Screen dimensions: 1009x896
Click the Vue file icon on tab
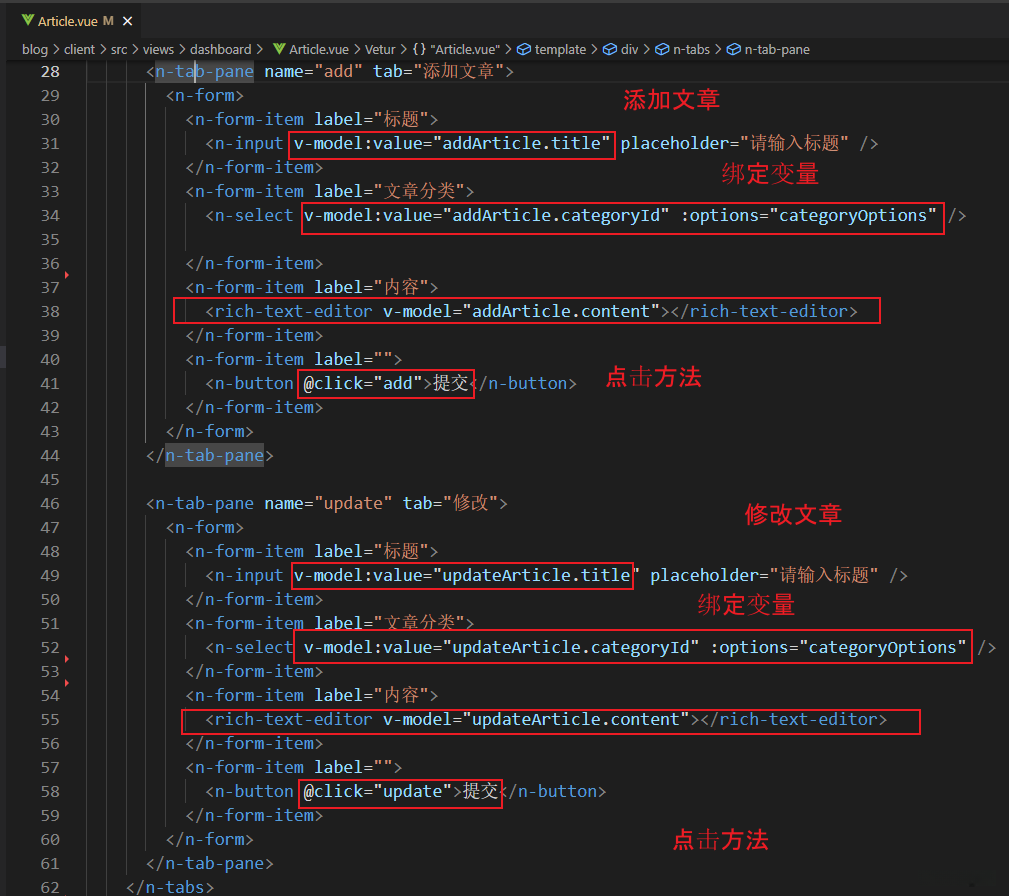[28, 21]
